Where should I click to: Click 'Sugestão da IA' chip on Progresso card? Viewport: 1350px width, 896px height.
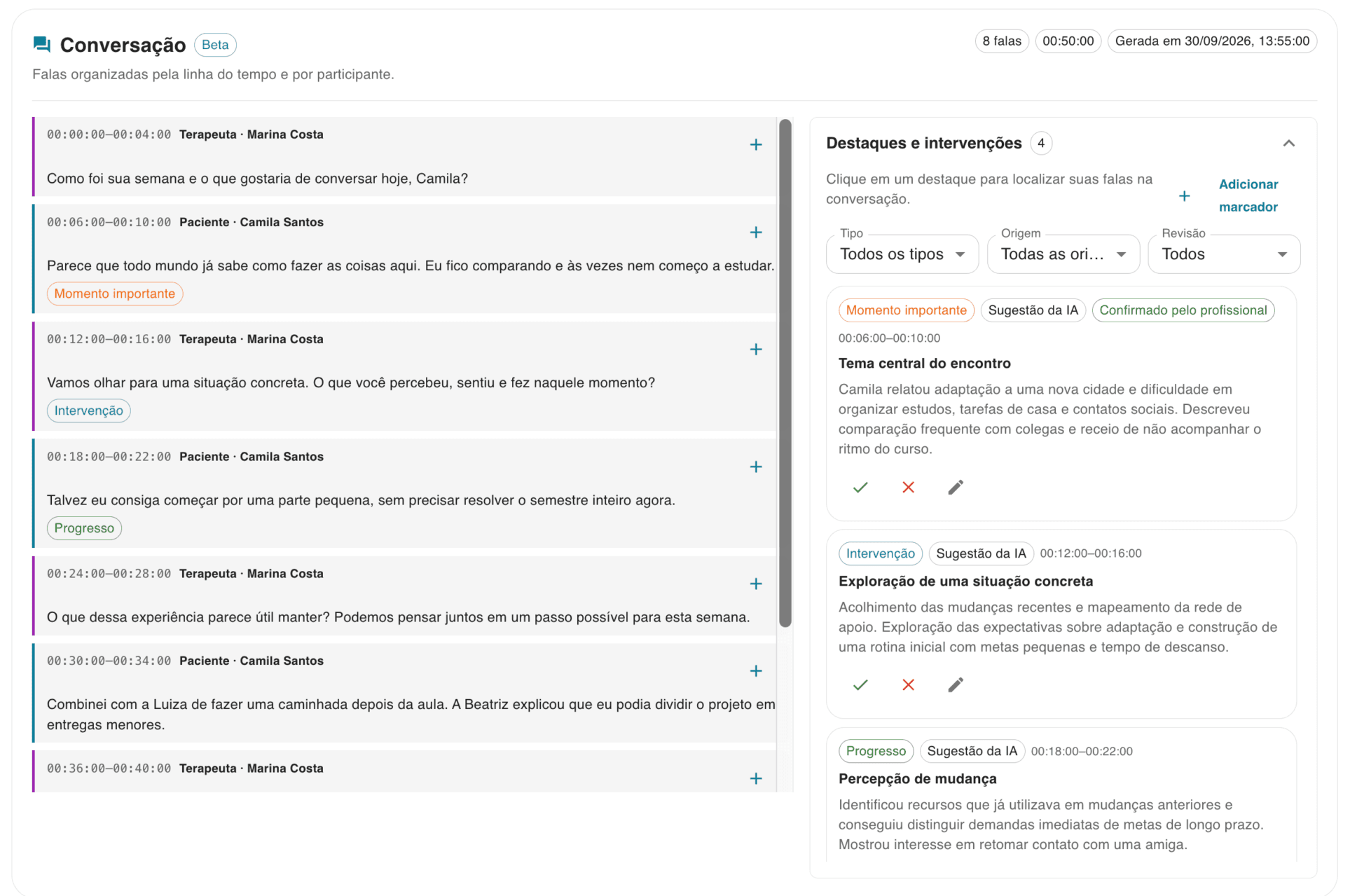click(x=972, y=751)
